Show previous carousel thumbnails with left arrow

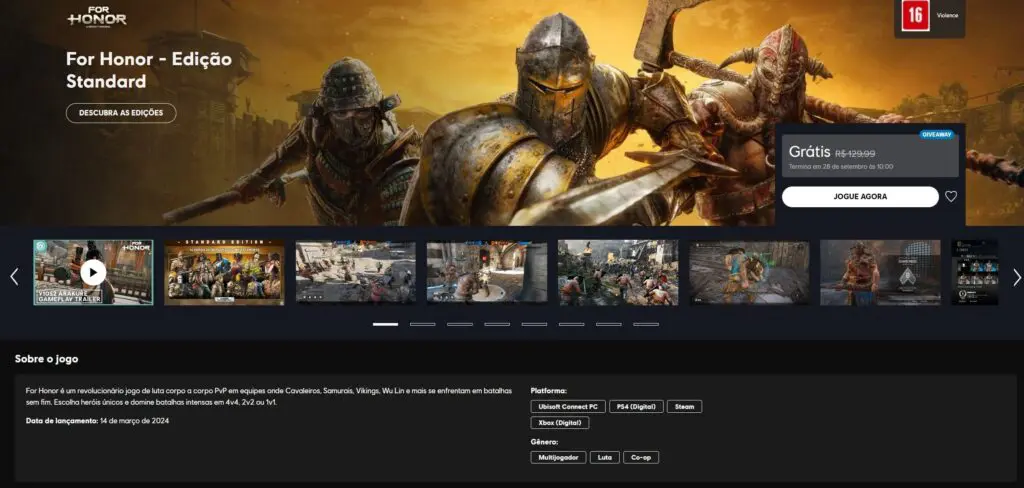[x=14, y=277]
